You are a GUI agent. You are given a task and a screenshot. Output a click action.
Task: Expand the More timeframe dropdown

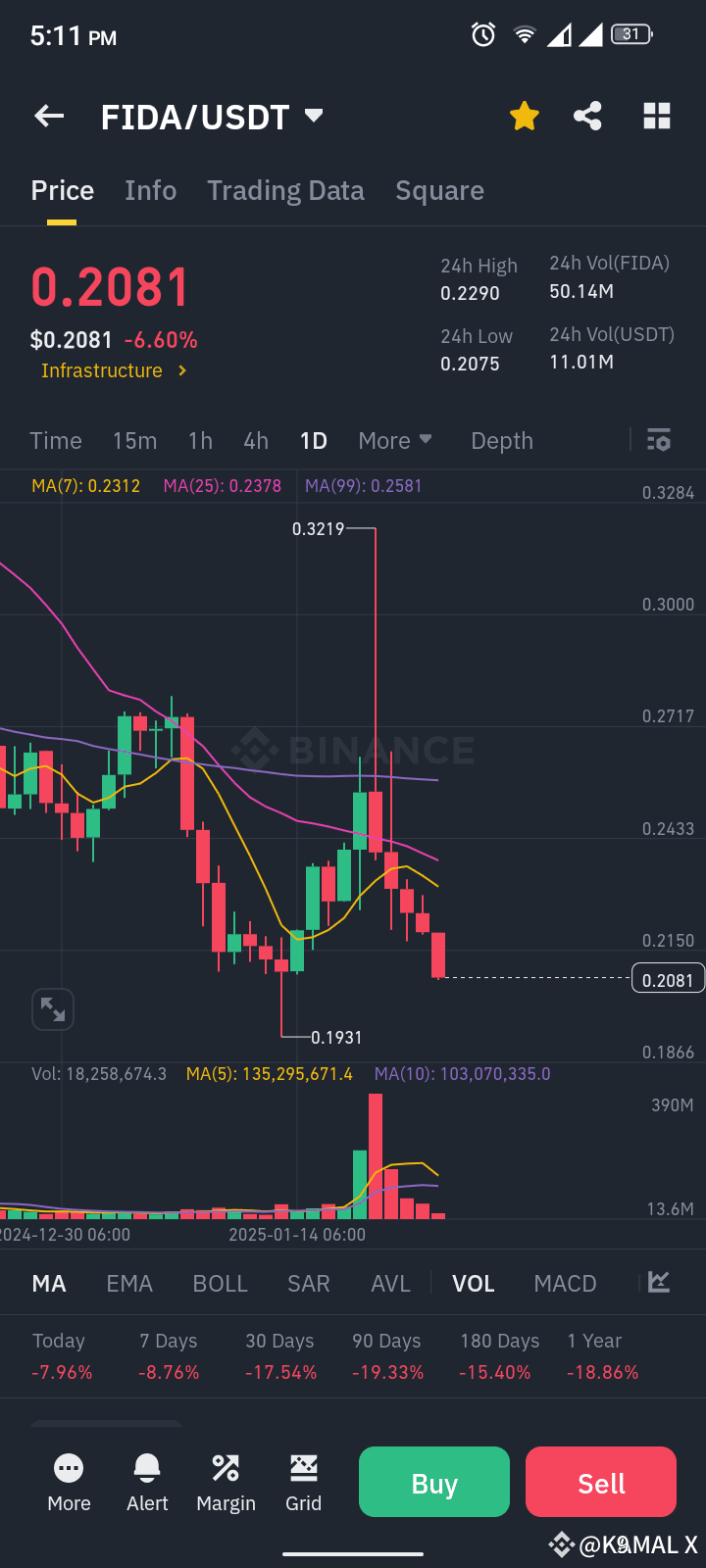[395, 441]
